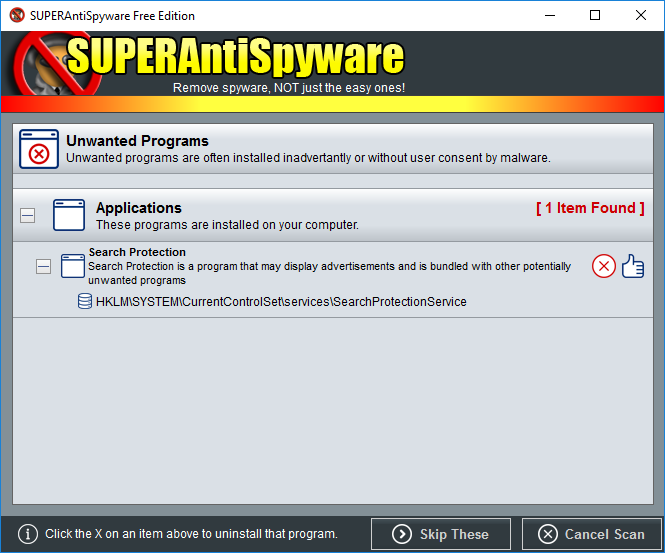
Task: Click the 'Click the X on an item' hint text
Action: pos(191,533)
